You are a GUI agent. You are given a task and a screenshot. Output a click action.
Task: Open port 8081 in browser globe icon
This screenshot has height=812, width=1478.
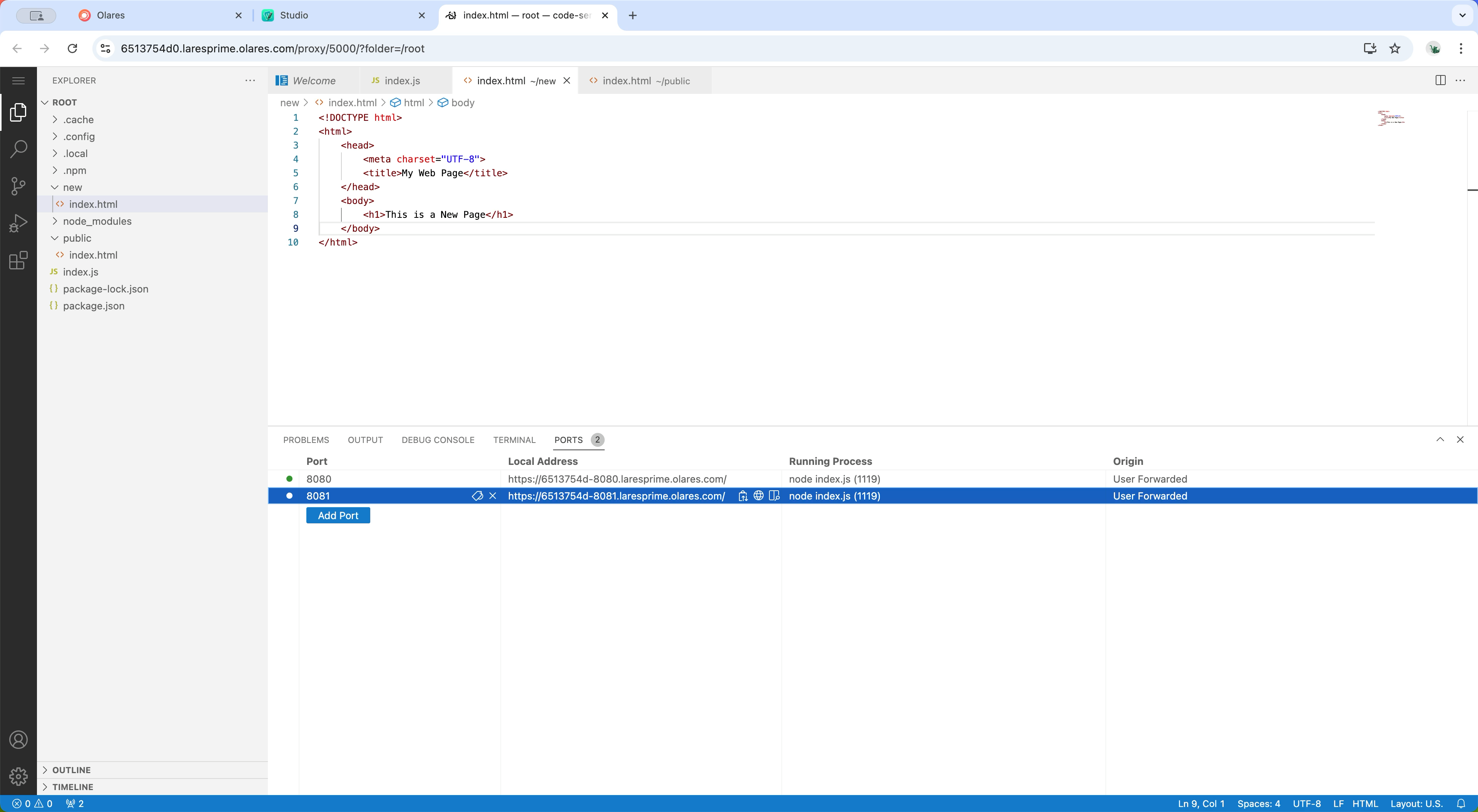[759, 496]
